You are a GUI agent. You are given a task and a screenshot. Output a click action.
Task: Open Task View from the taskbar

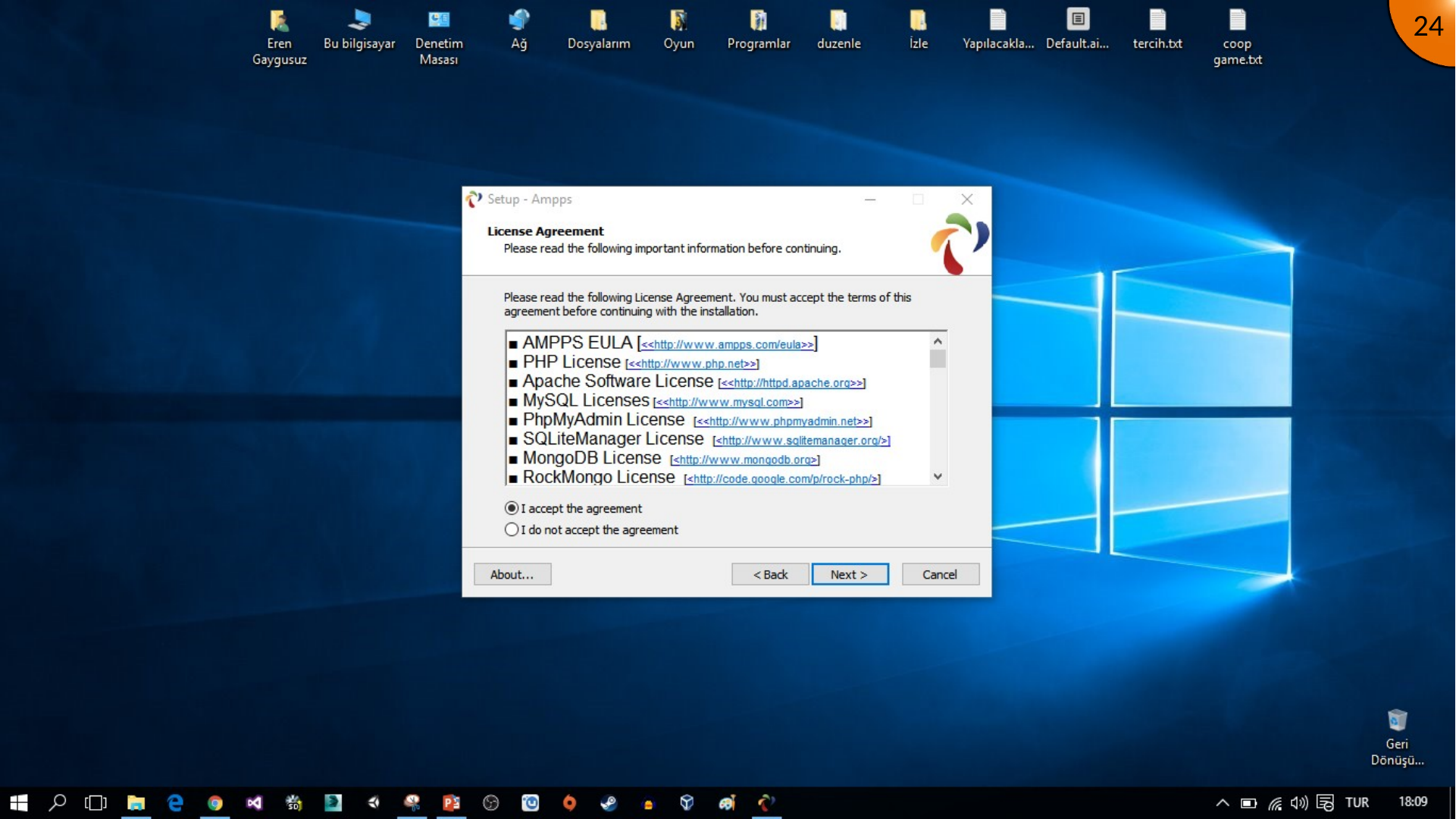pyautogui.click(x=96, y=802)
